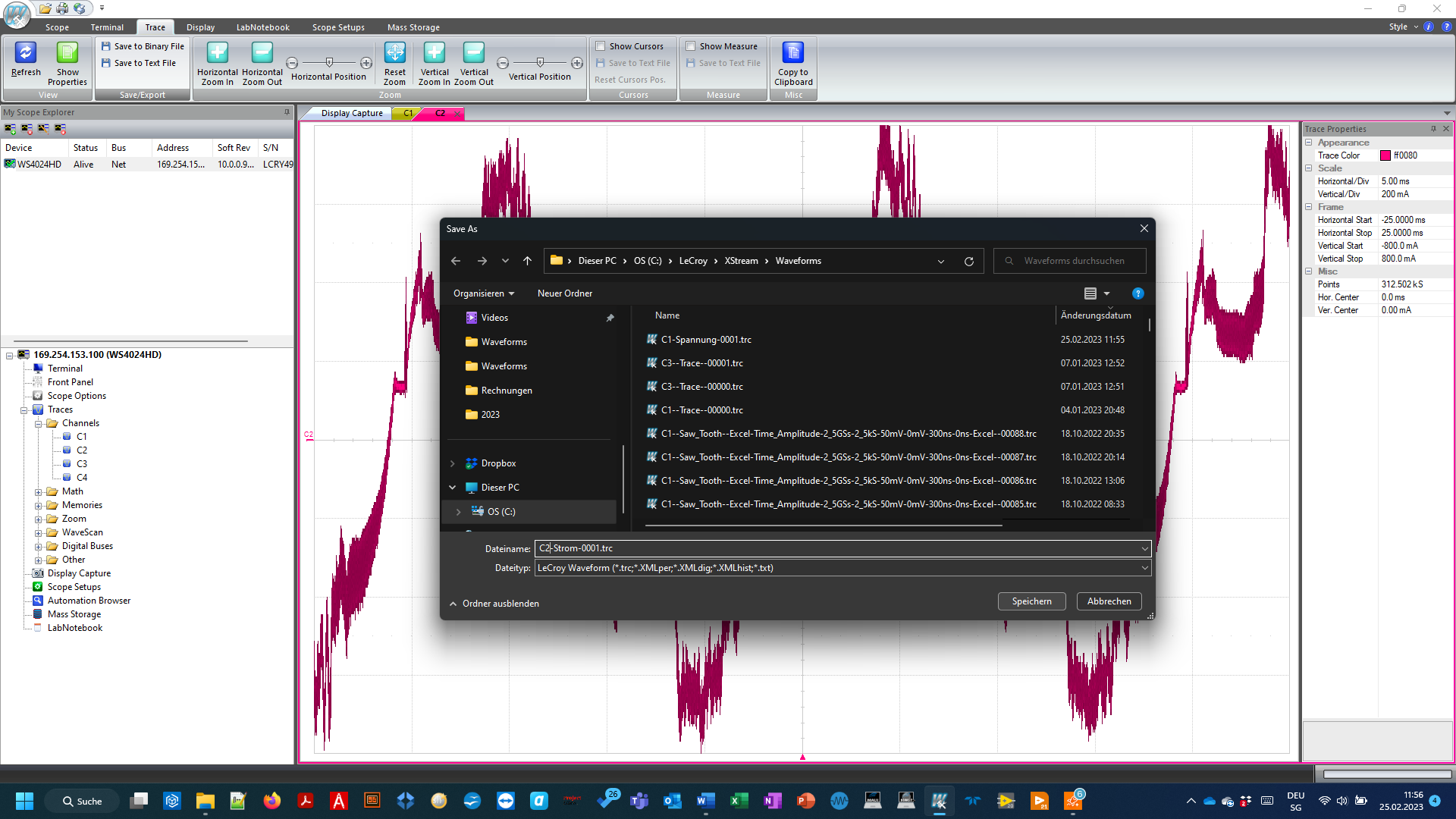This screenshot has width=1456, height=819.
Task: Refresh folder listing in Save As dialog
Action: (x=968, y=261)
